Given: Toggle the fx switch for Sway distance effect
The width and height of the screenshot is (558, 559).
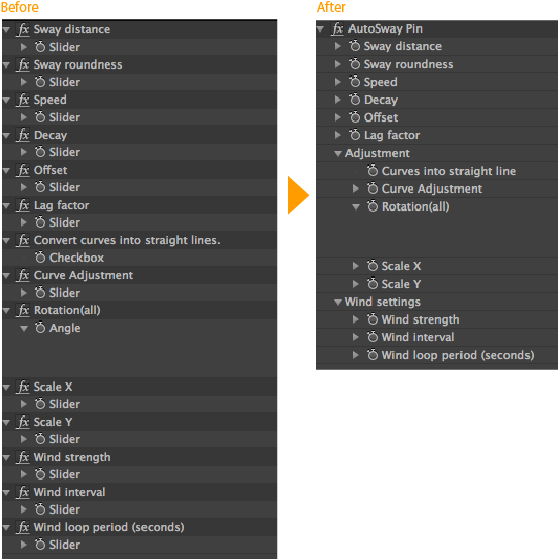Looking at the screenshot, I should pyautogui.click(x=24, y=29).
